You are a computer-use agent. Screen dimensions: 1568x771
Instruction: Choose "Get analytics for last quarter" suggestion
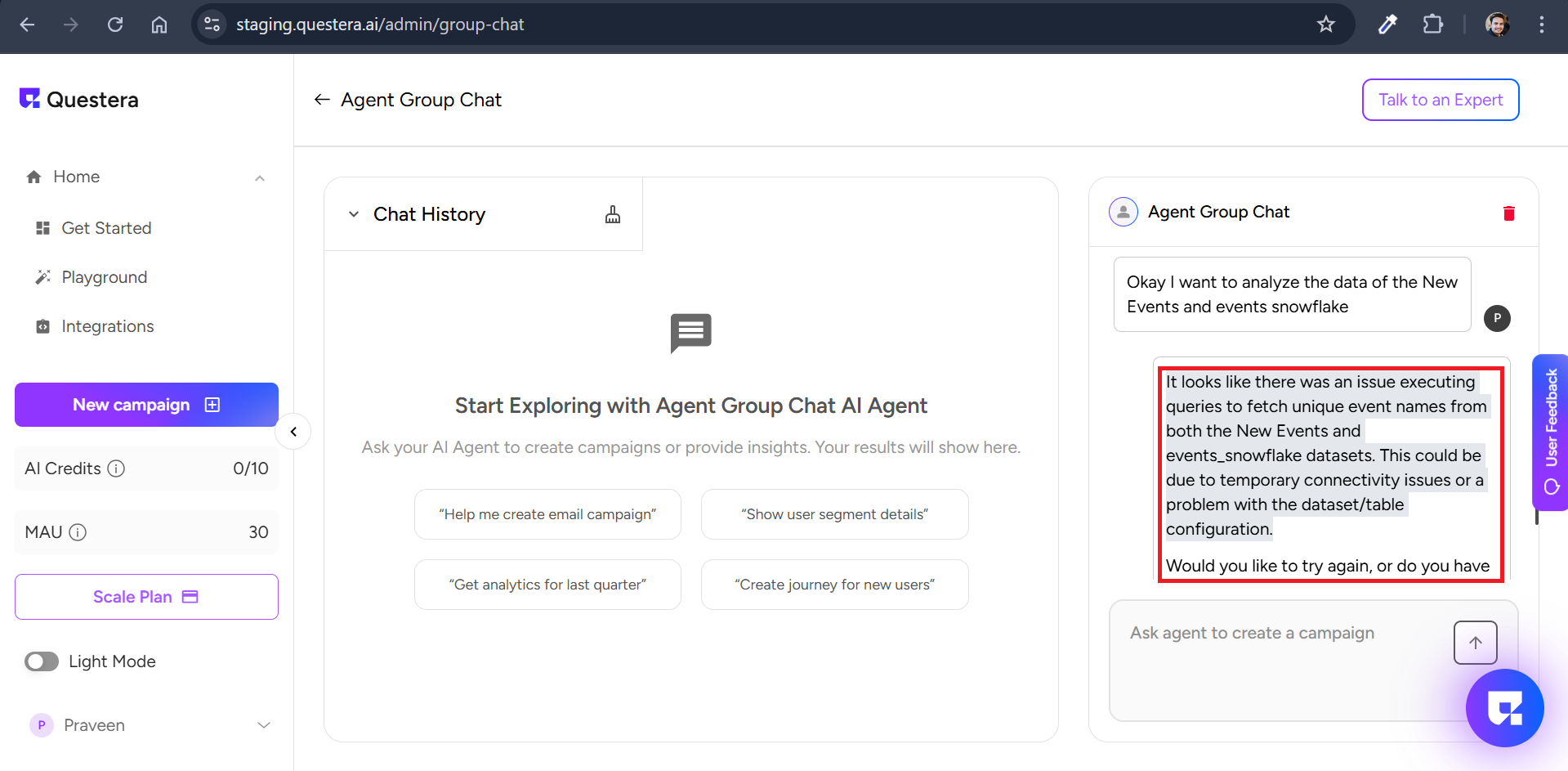(x=547, y=585)
